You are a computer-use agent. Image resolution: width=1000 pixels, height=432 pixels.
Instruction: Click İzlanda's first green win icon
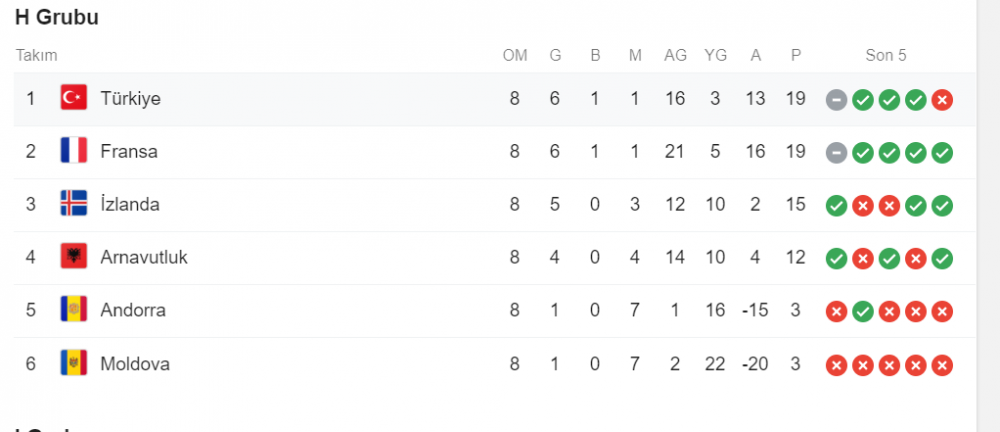coord(836,205)
